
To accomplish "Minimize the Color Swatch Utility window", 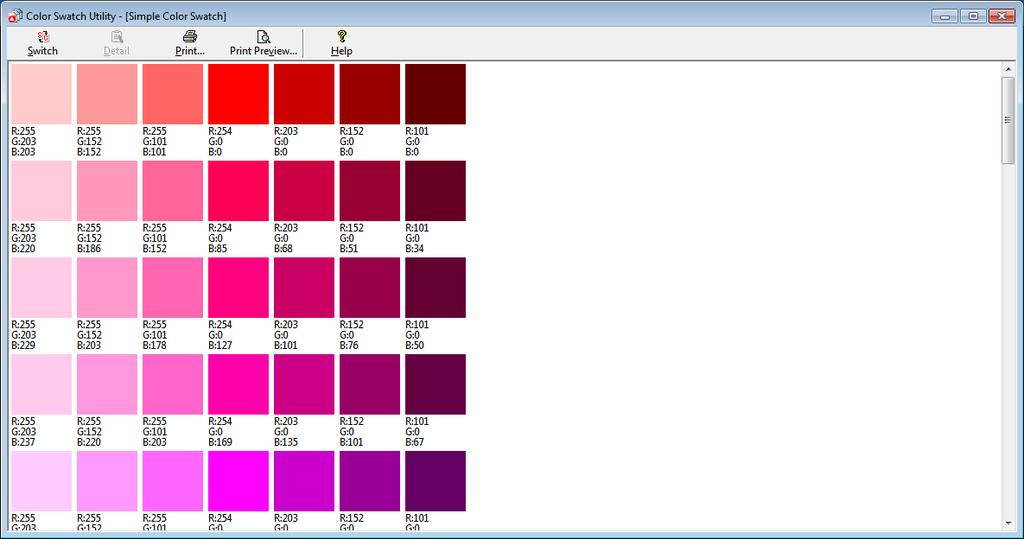I will tap(945, 16).
